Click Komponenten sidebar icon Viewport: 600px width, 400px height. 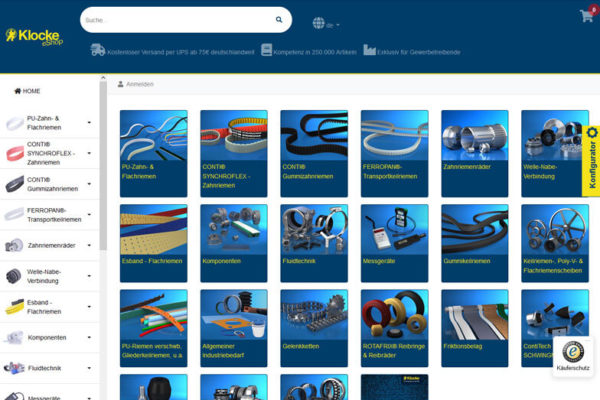point(14,337)
